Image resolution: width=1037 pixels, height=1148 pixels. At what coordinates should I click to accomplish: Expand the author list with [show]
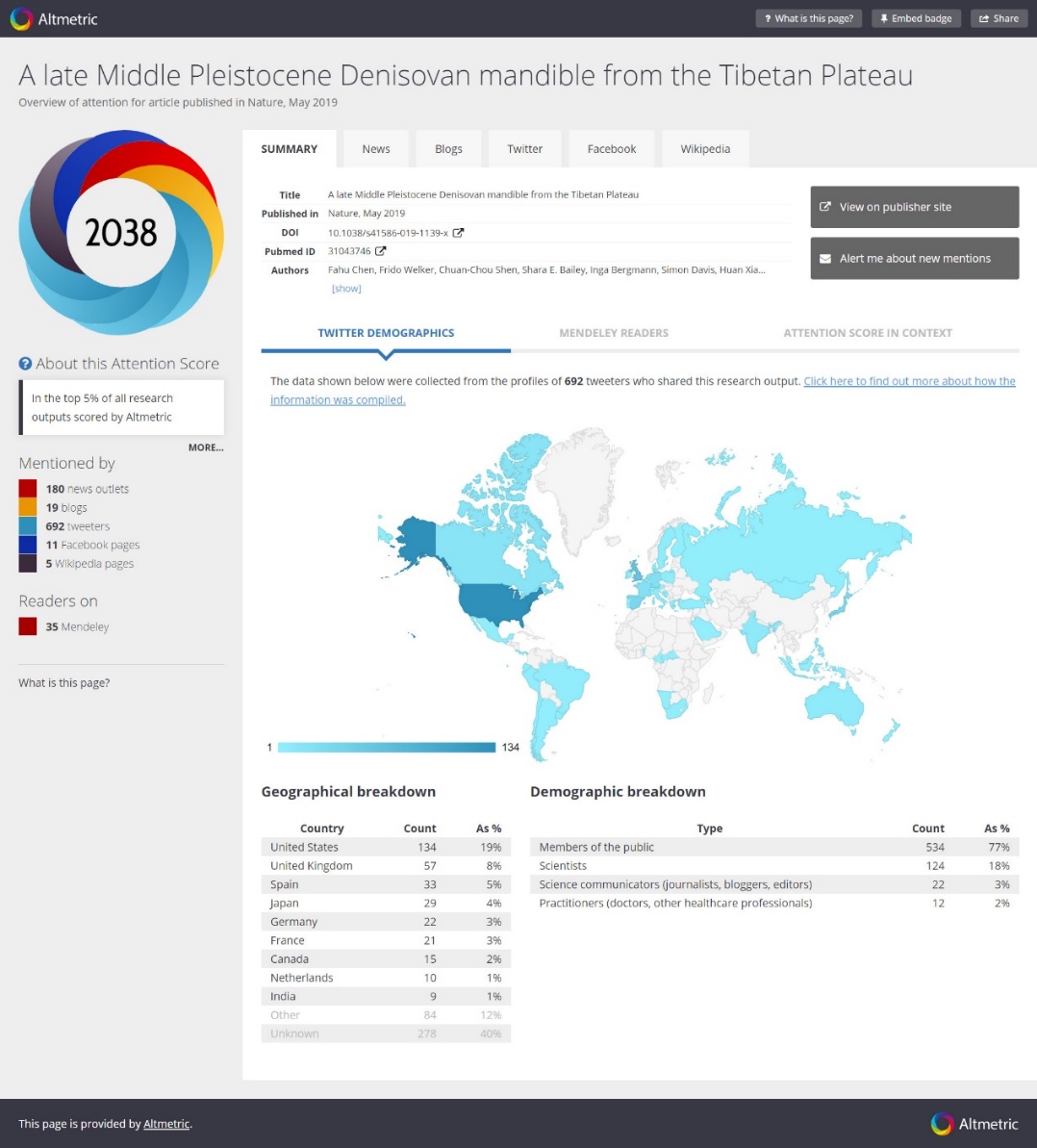point(346,289)
